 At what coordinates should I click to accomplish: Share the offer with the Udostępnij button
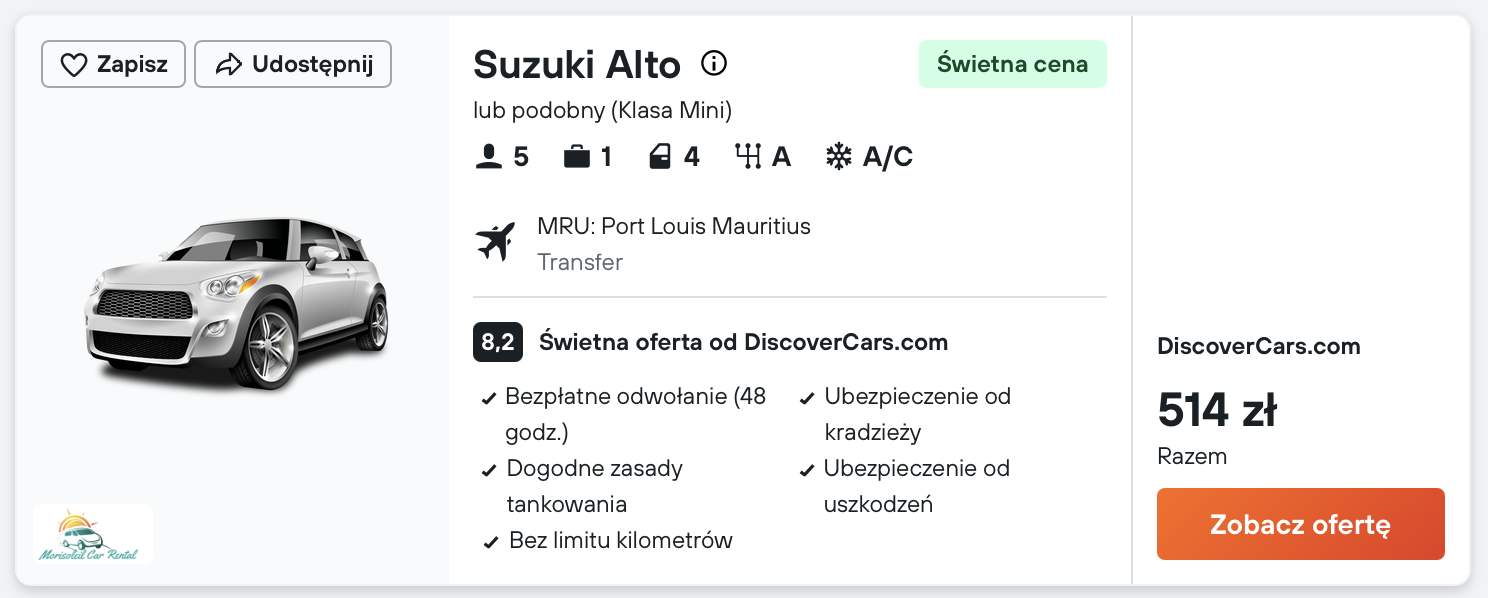(x=293, y=65)
